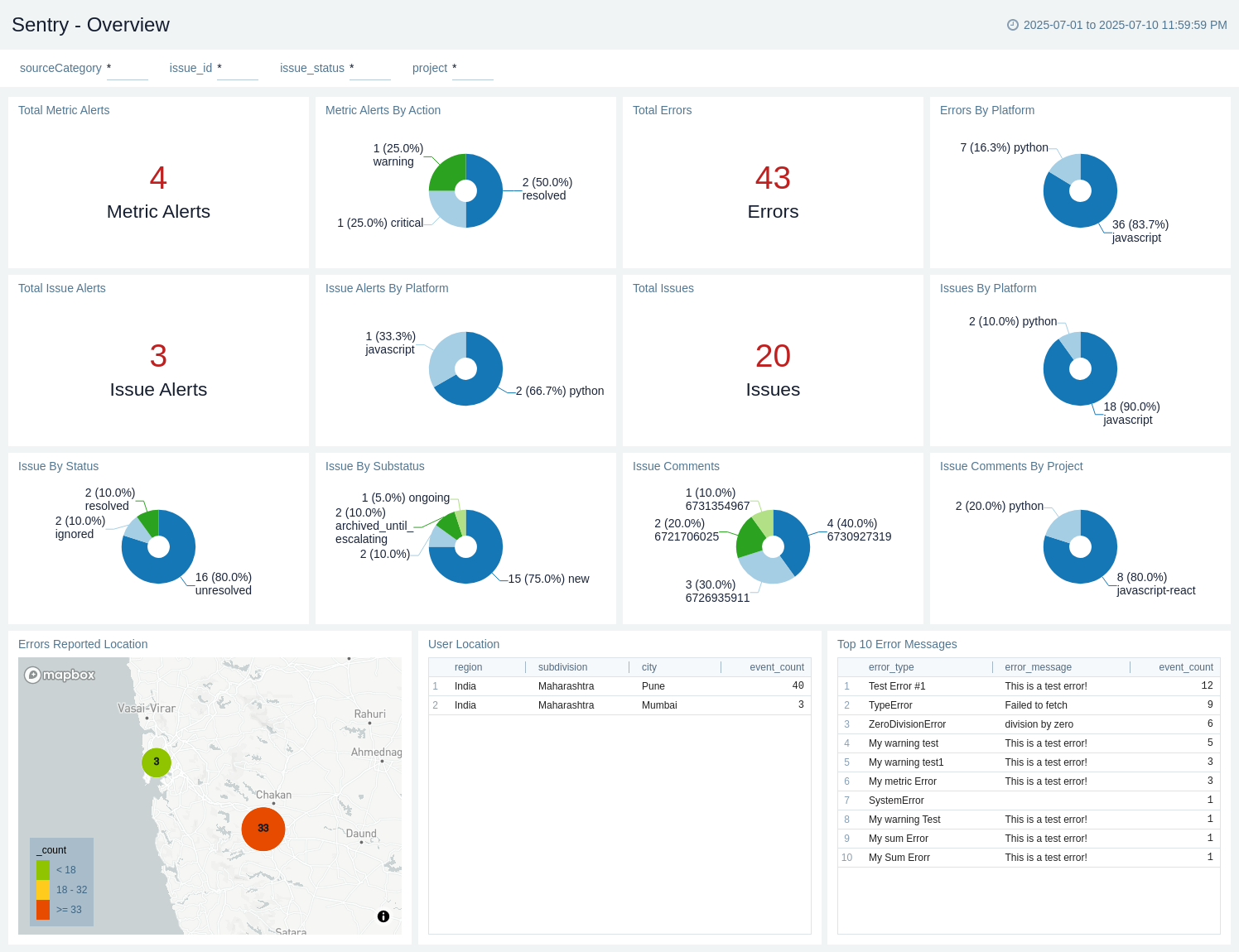Screen dimensions: 1239x952
Task: Click the 43 Errors value
Action: point(773,178)
